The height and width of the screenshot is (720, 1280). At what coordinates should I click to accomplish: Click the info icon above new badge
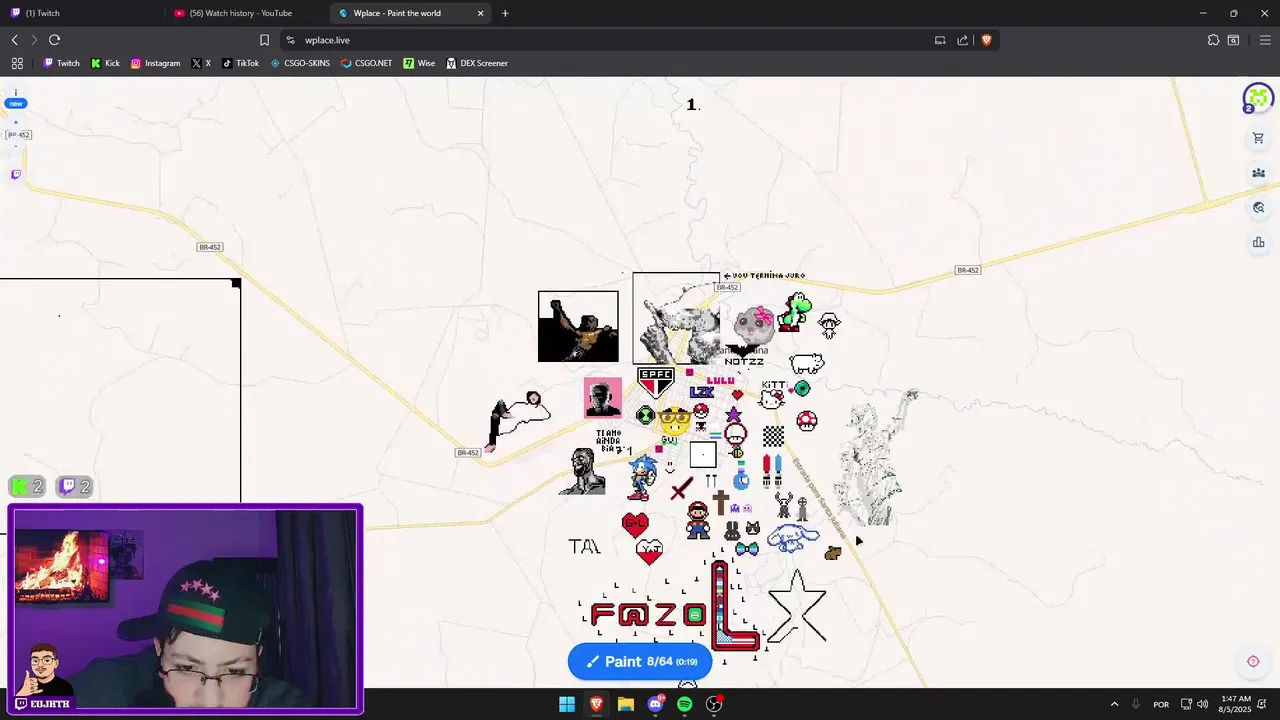pos(15,92)
